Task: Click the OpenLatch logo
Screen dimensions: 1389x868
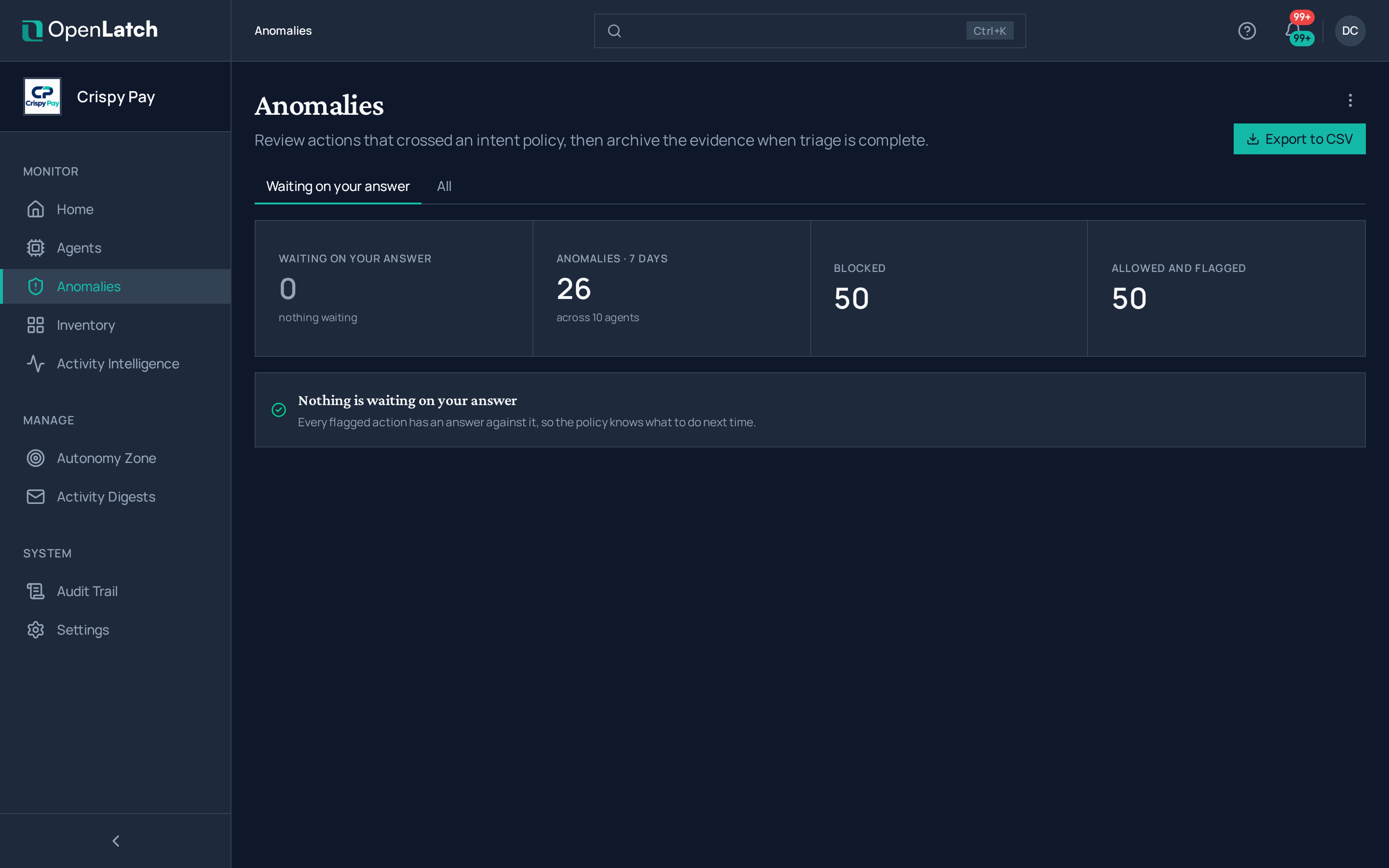Action: pos(90,30)
